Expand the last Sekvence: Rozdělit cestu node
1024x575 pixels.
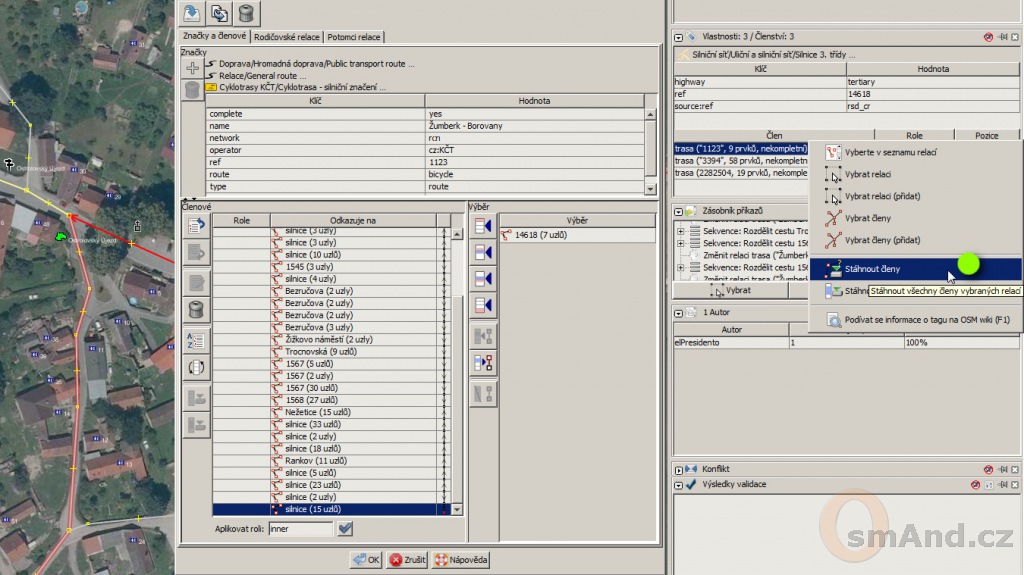coord(680,267)
